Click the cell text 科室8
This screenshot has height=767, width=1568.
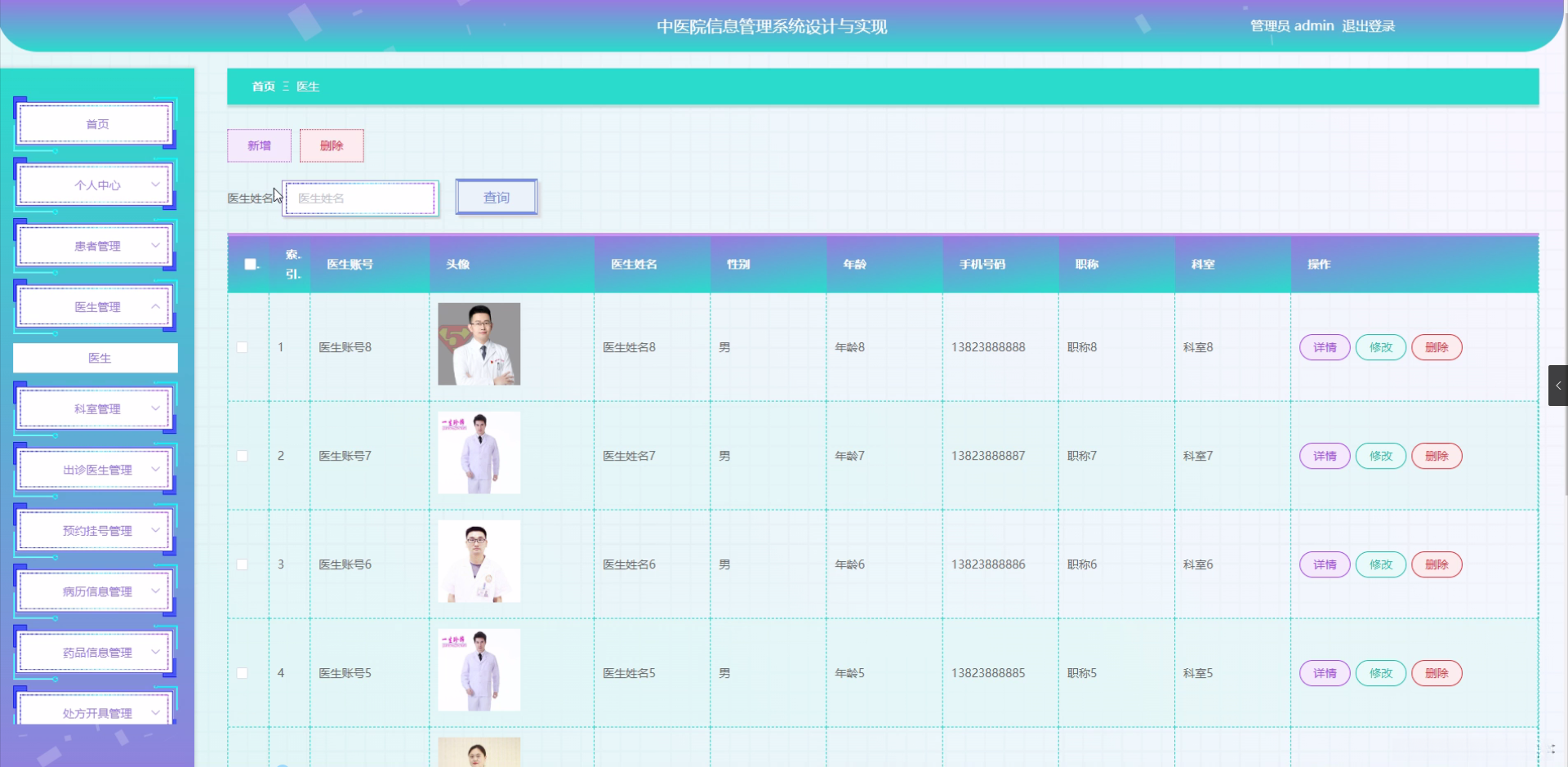[1198, 347]
